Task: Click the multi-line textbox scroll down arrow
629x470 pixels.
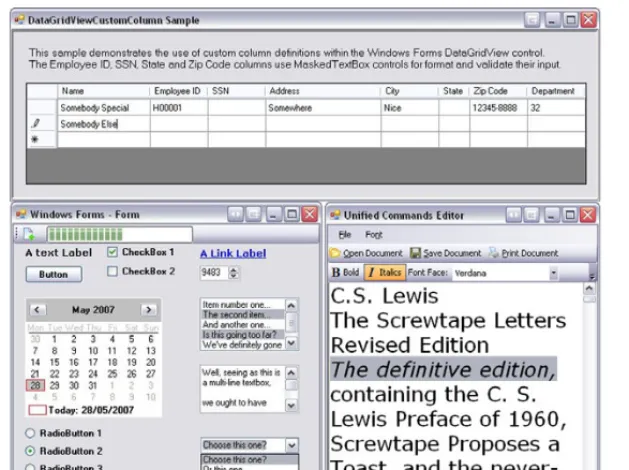Action: [x=291, y=405]
